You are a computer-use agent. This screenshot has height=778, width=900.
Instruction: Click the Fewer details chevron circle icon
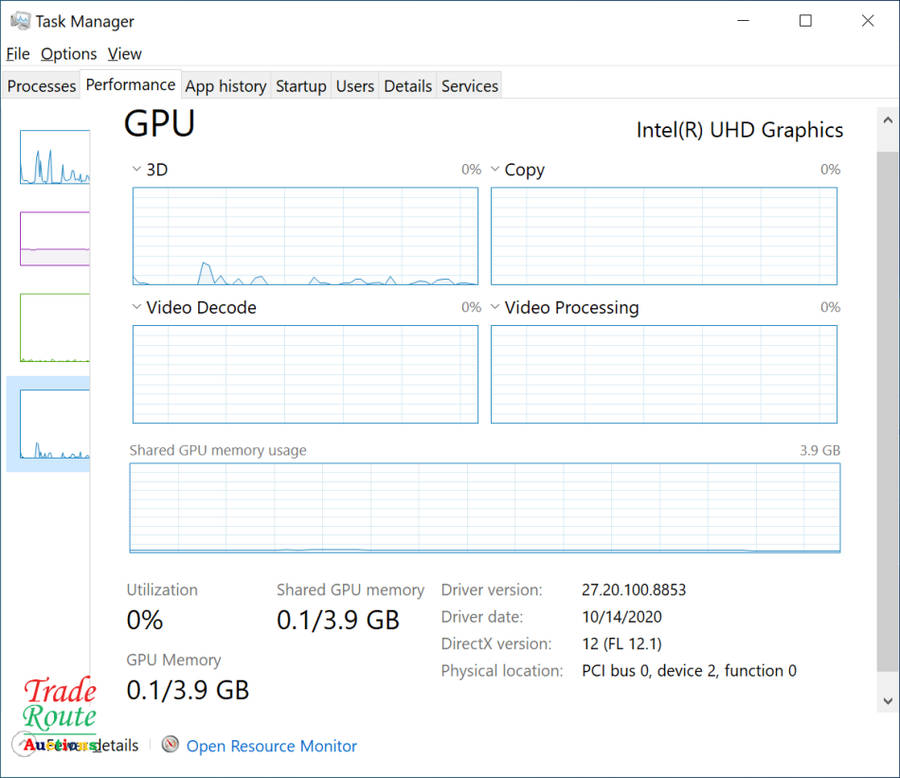(21, 744)
